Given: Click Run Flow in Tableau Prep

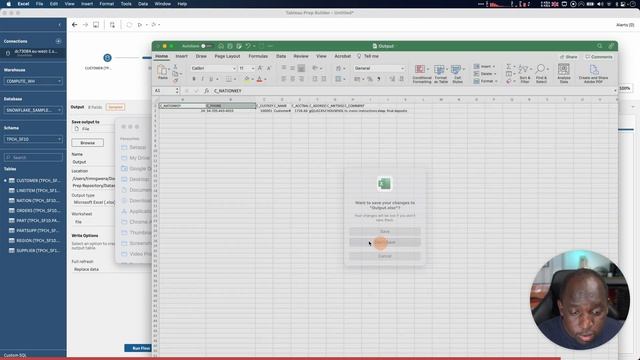Looking at the screenshot, I should [x=138, y=348].
